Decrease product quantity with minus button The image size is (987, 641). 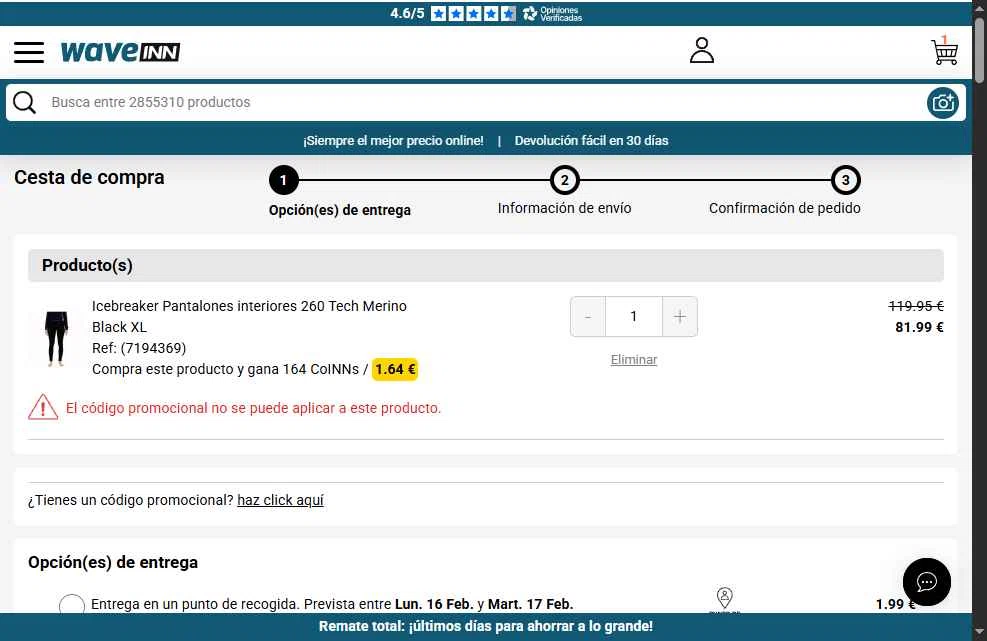588,317
